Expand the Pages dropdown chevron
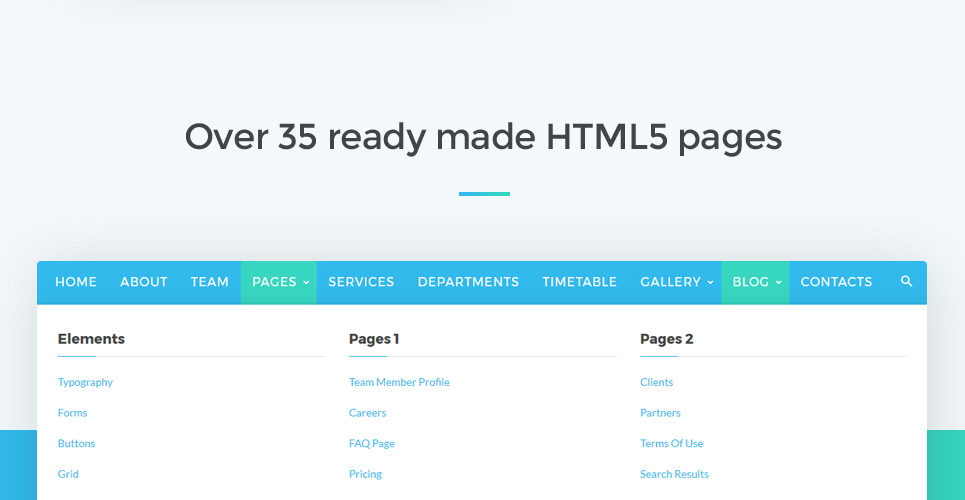Screen dimensions: 965x500 306,283
